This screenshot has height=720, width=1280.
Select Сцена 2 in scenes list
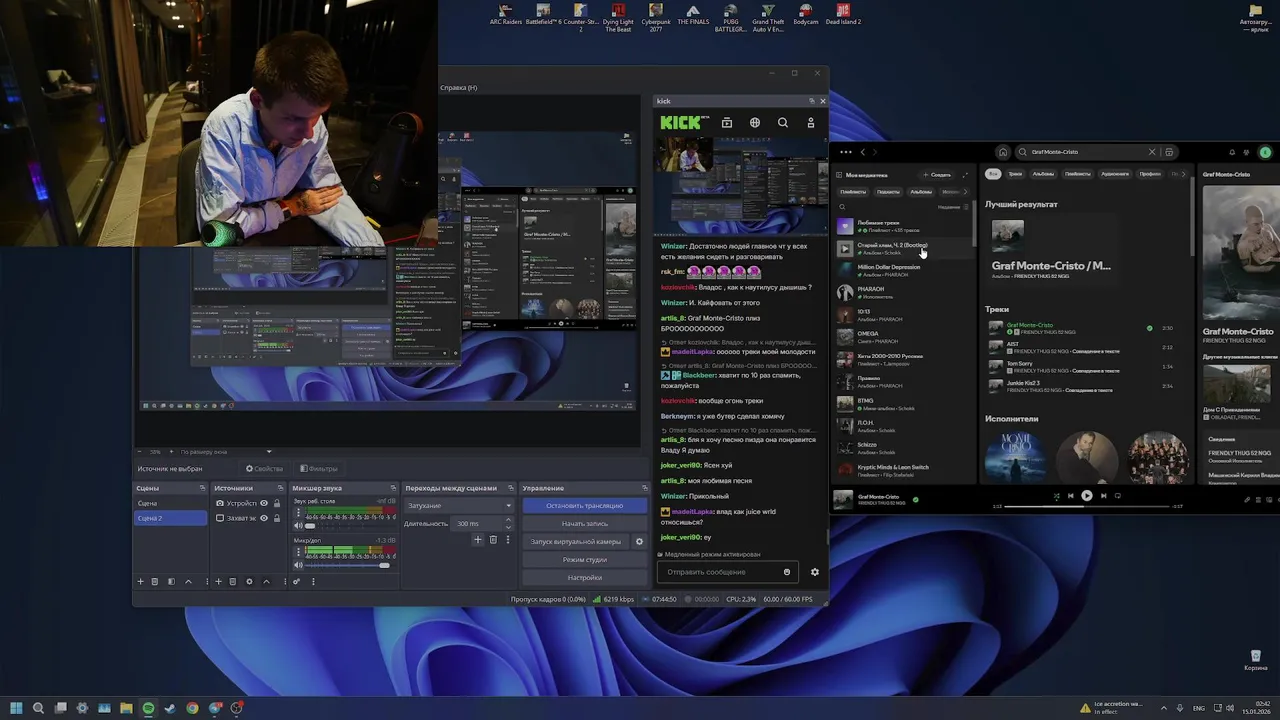coord(171,518)
